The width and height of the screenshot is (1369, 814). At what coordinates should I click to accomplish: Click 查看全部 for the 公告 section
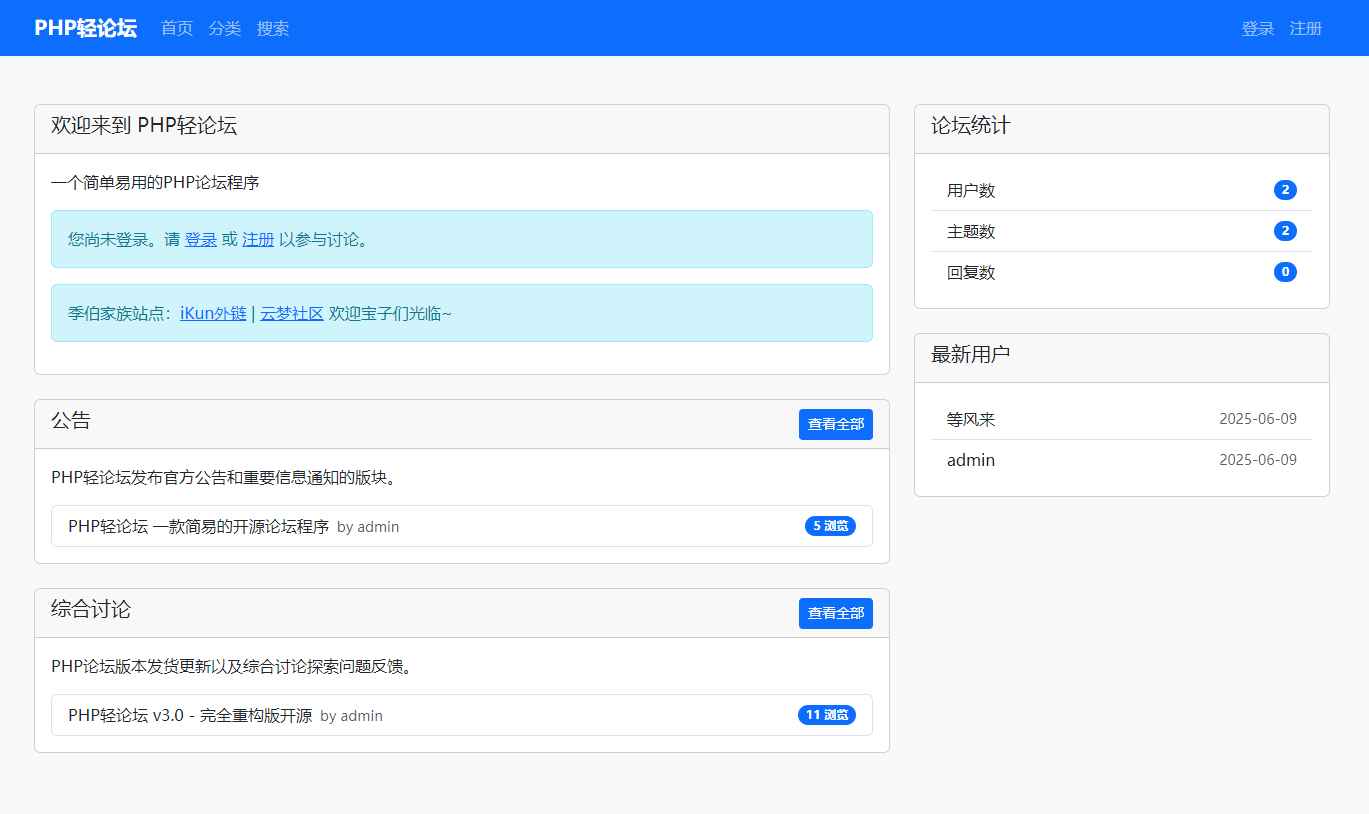coord(836,424)
